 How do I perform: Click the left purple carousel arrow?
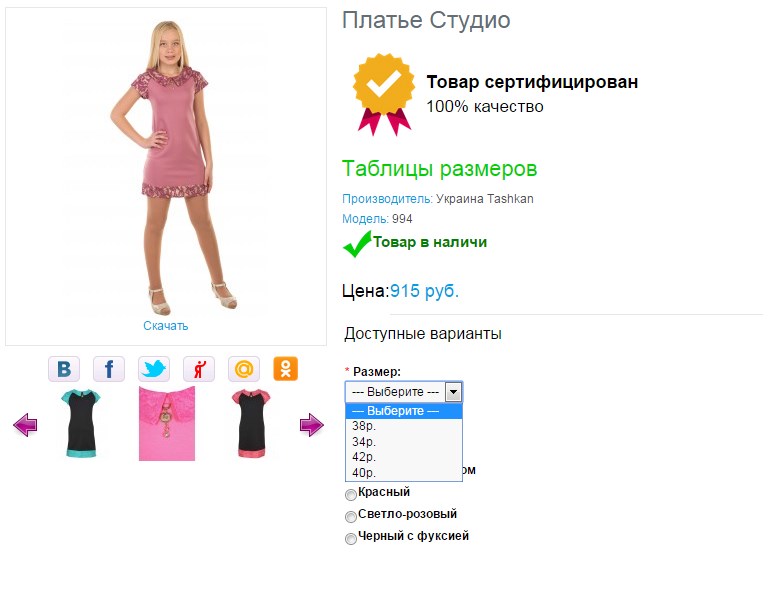click(x=25, y=425)
